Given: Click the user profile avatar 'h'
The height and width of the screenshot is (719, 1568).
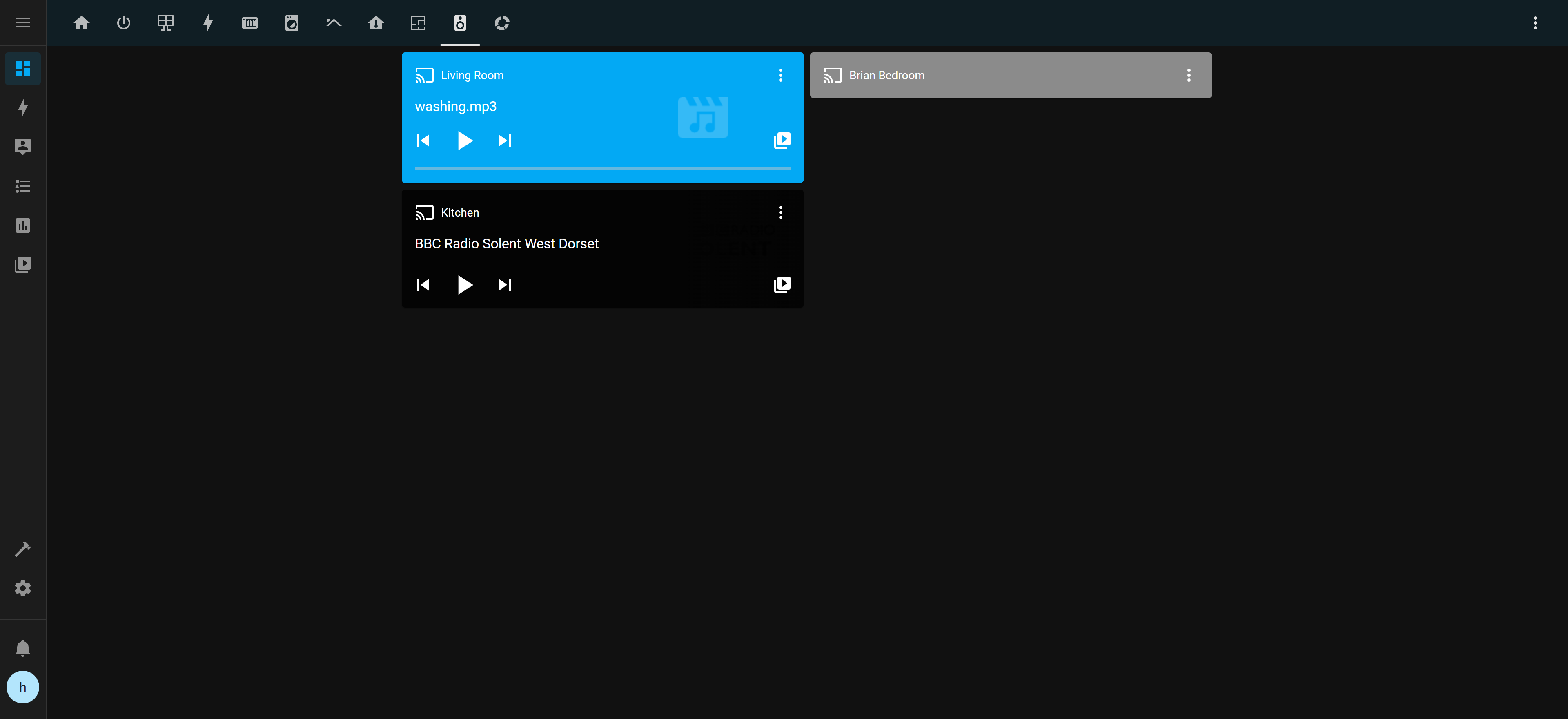Looking at the screenshot, I should (22, 687).
